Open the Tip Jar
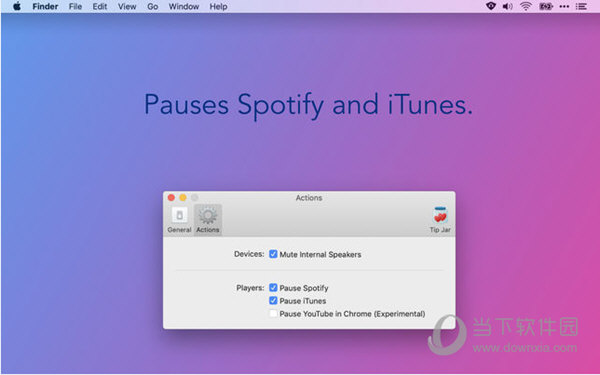Screen dimensions: 600x375 [440, 220]
